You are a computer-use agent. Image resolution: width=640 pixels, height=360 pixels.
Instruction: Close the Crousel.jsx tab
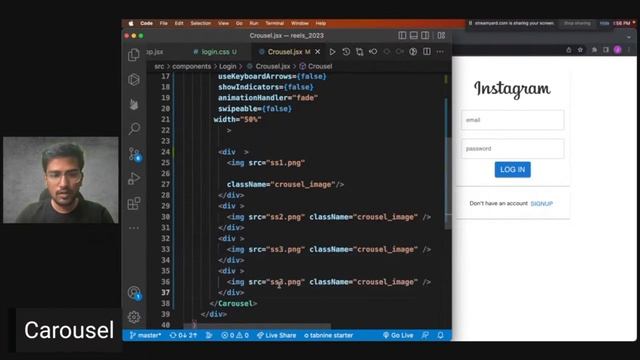coord(318,52)
